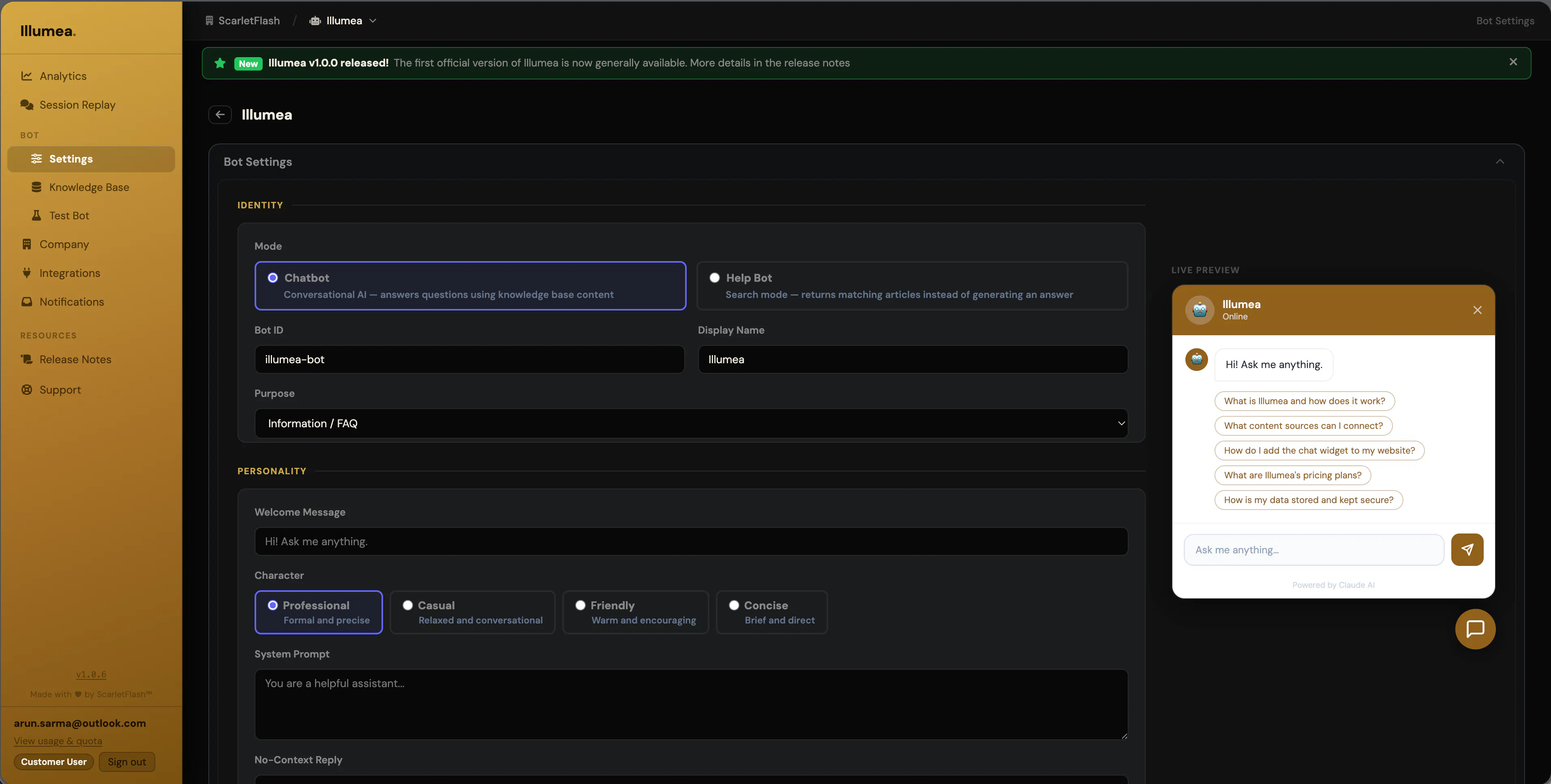Click into the Welcome Message field
The height and width of the screenshot is (784, 1551).
pos(691,541)
